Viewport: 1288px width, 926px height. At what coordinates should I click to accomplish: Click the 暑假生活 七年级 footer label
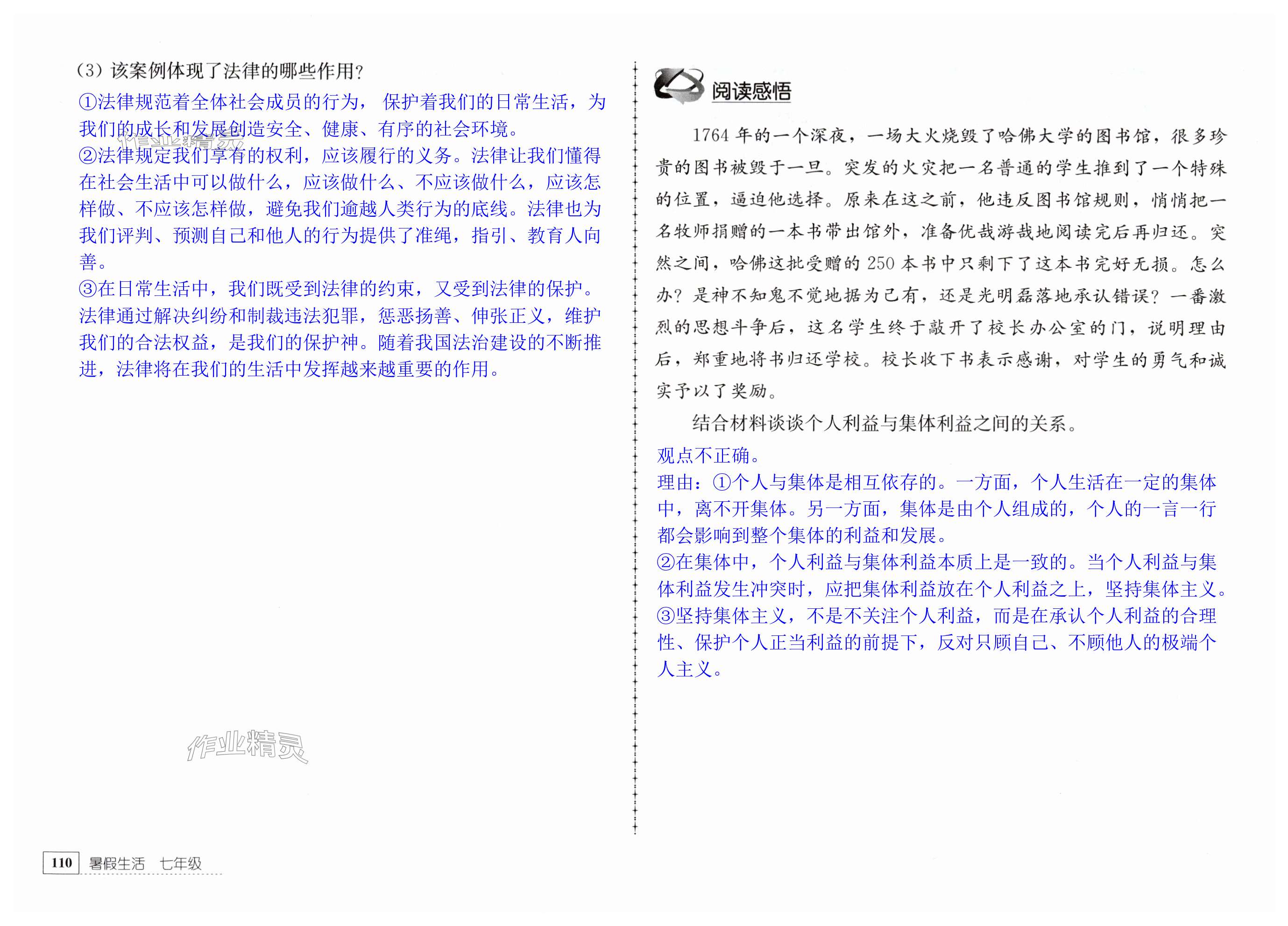[145, 863]
